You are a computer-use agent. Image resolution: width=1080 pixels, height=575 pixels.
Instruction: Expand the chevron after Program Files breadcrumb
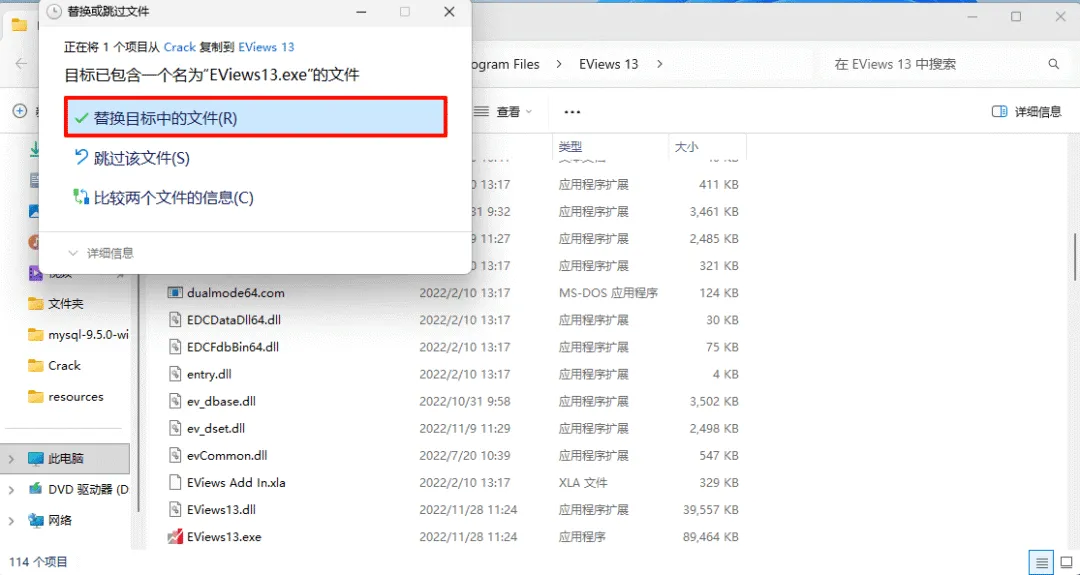[559, 64]
